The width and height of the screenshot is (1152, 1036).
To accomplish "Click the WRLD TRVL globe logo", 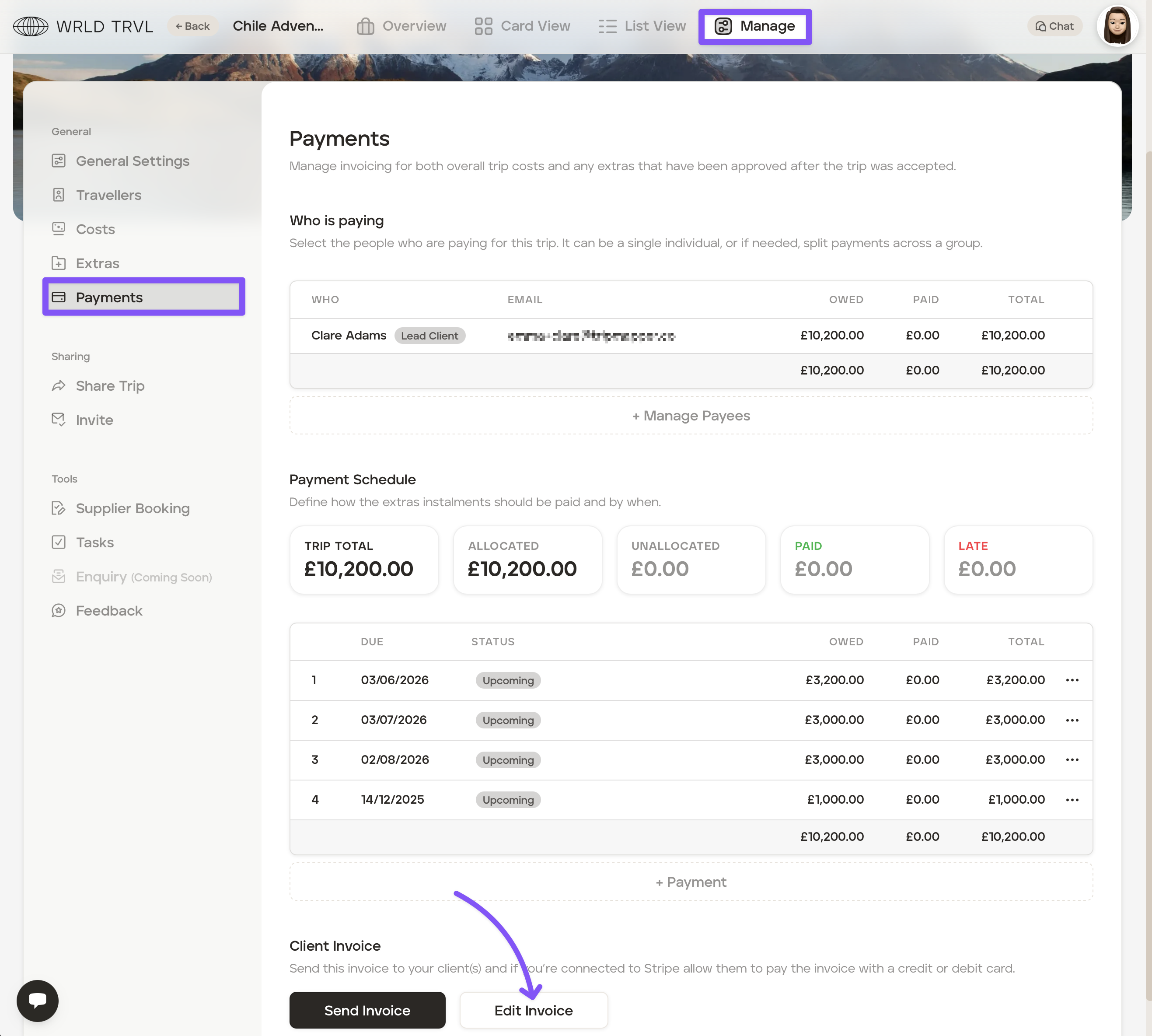I will 31,26.
